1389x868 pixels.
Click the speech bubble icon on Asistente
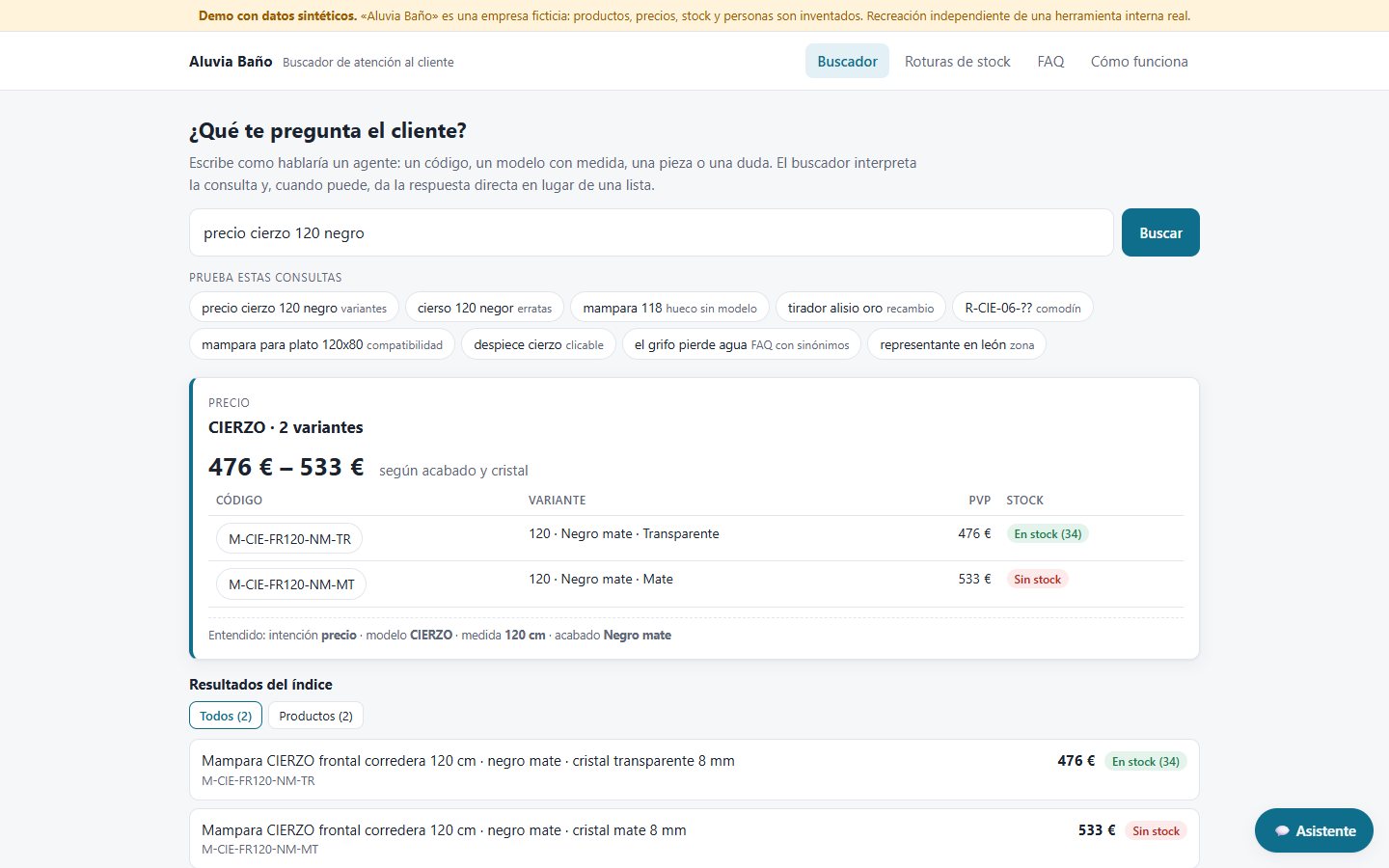point(1282,830)
